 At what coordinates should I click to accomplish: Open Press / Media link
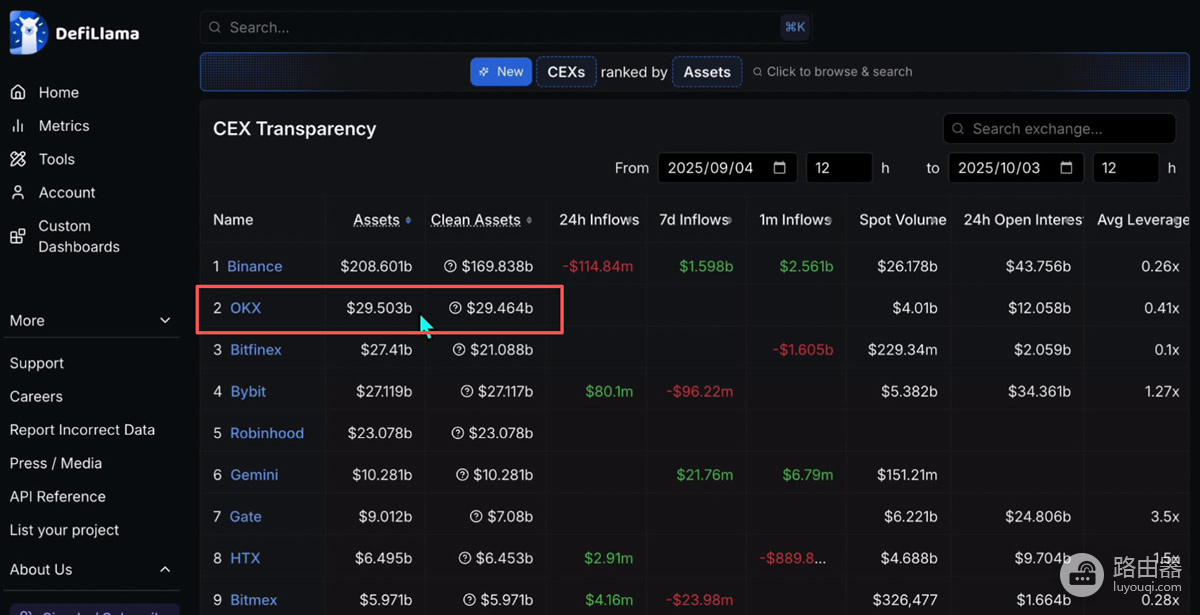56,463
